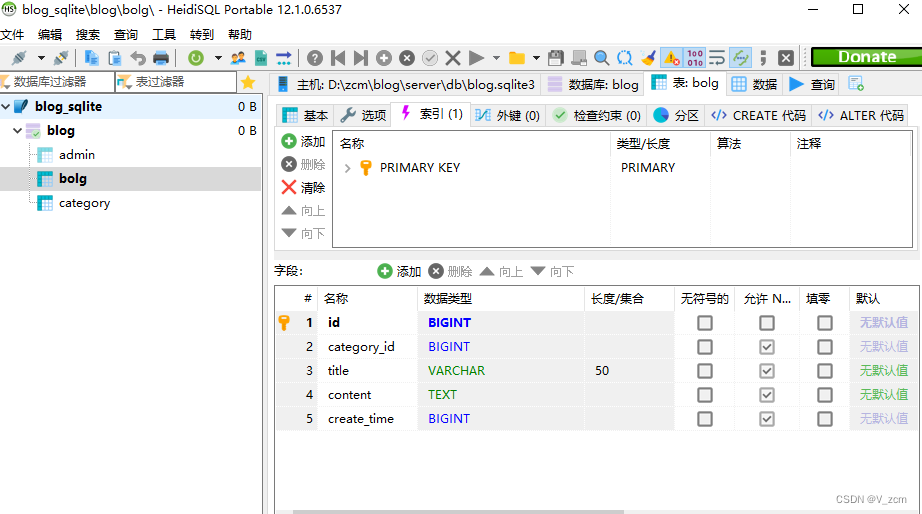Toggle the binary 100/010 display icon
Viewport: 922px width, 514px height.
[694, 58]
